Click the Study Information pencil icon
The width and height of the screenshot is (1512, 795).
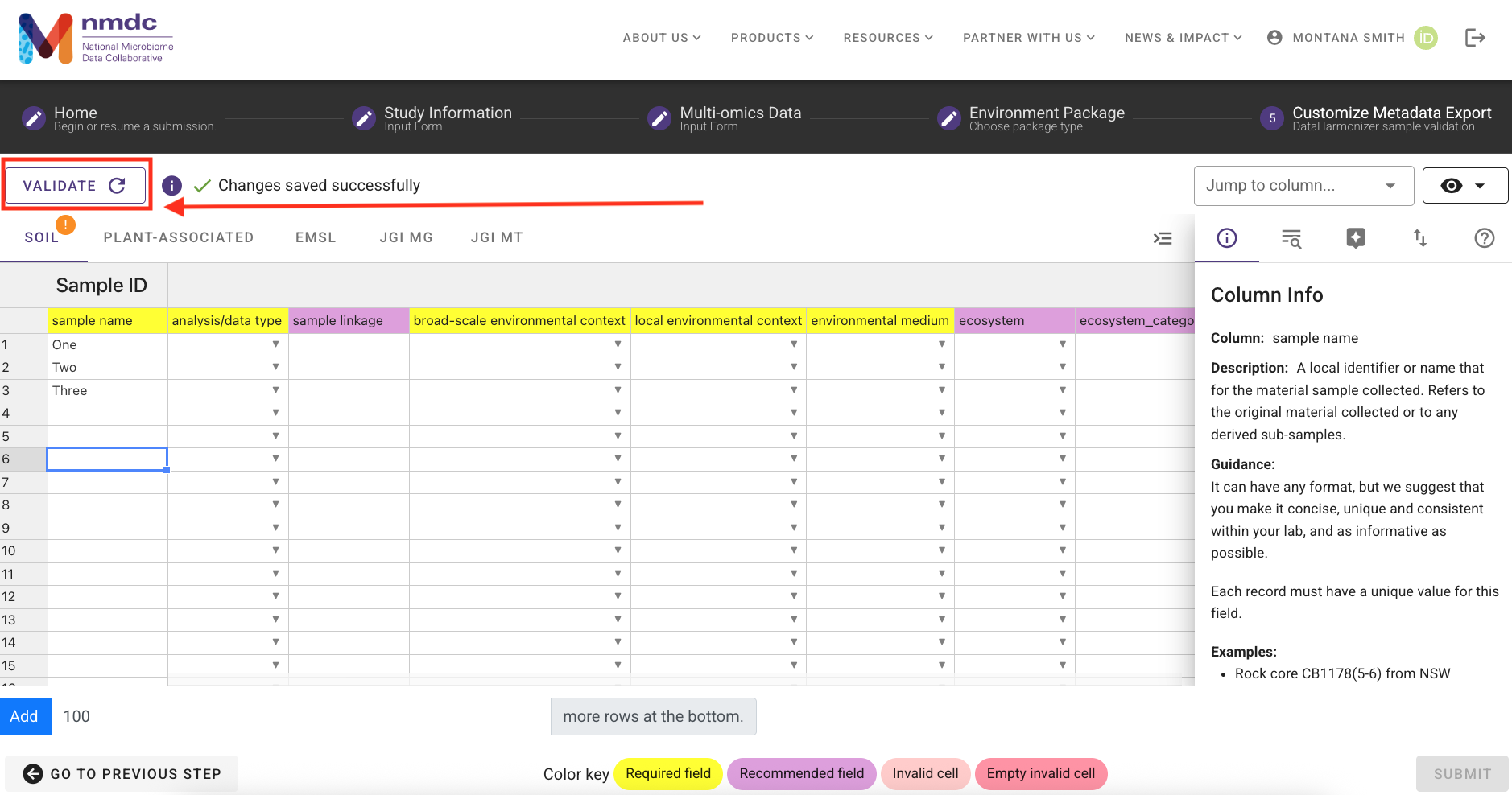coord(364,119)
